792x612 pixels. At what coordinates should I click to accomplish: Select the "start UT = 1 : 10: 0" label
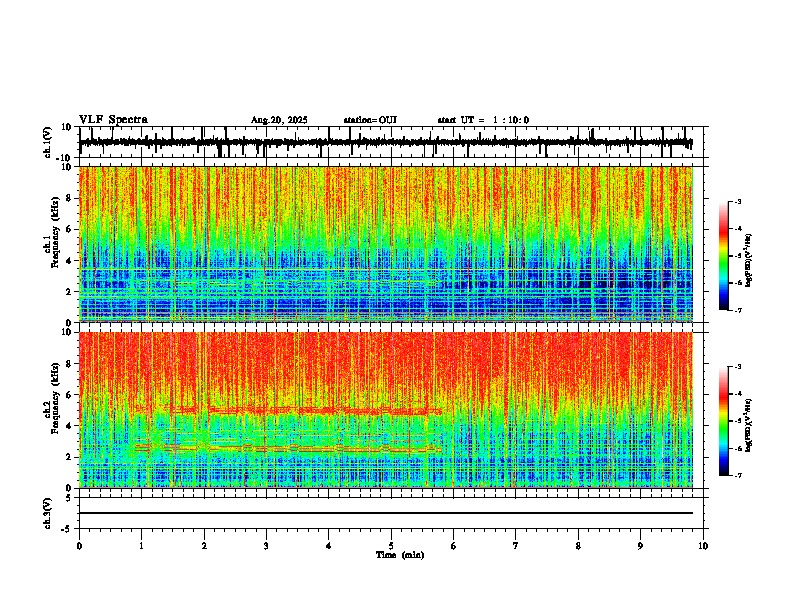tap(483, 120)
